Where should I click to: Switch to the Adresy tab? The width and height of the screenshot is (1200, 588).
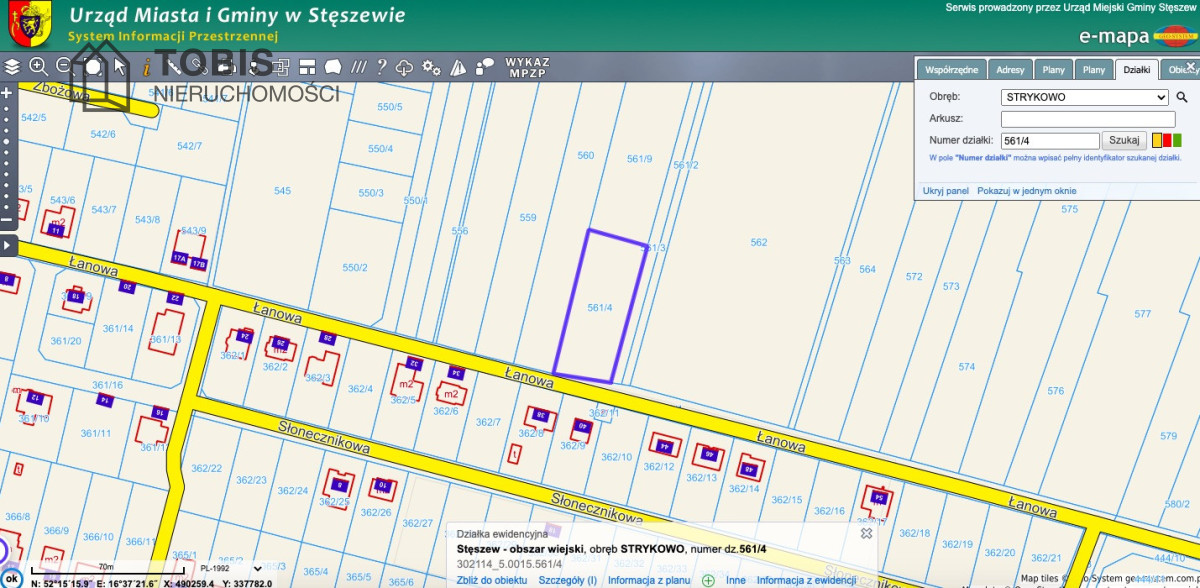coord(1010,70)
